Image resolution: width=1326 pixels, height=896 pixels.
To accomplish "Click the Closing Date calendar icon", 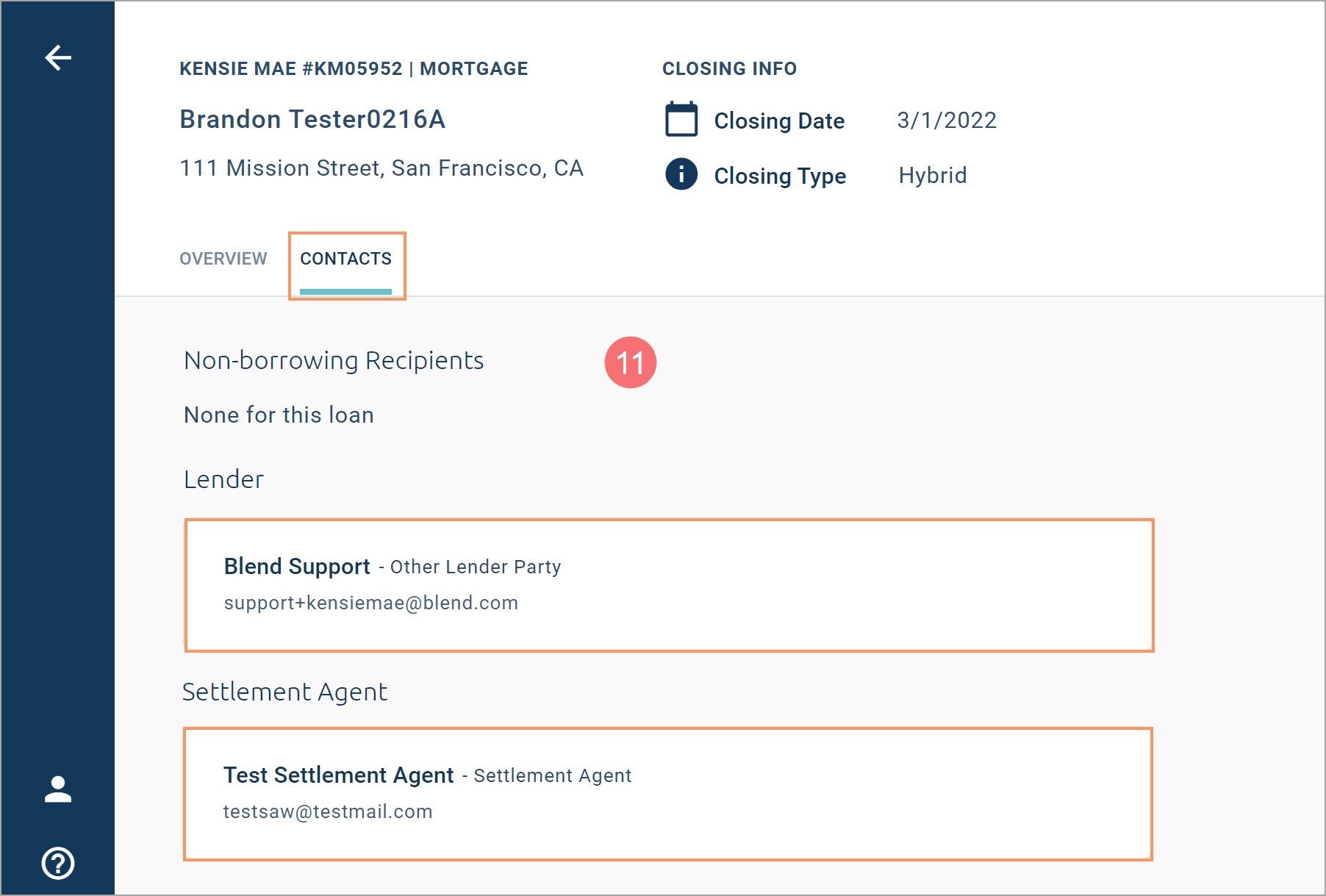I will pyautogui.click(x=681, y=119).
